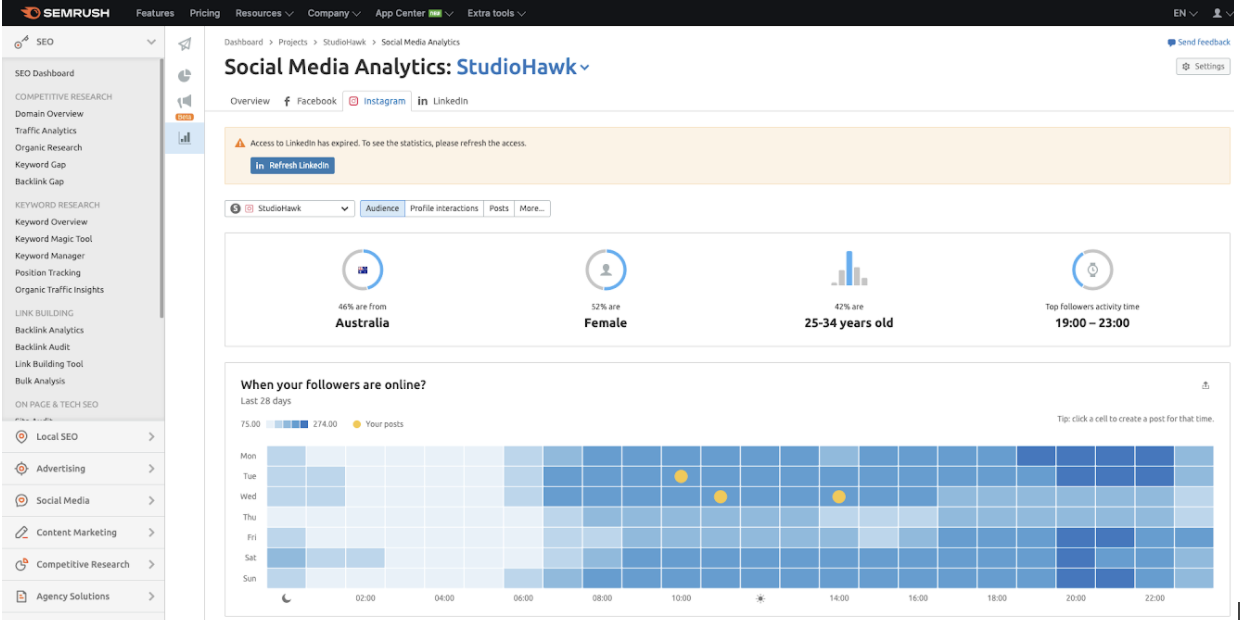This screenshot has height=620, width=1240.
Task: Click the Sunday 02:00 heatmap cell
Action: coord(365,578)
